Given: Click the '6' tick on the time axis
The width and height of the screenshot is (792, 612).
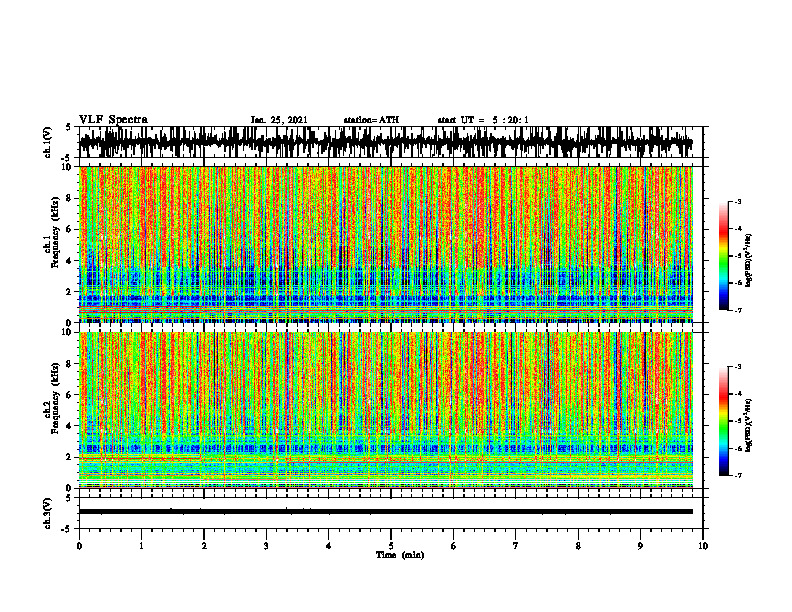Looking at the screenshot, I should click(x=454, y=546).
